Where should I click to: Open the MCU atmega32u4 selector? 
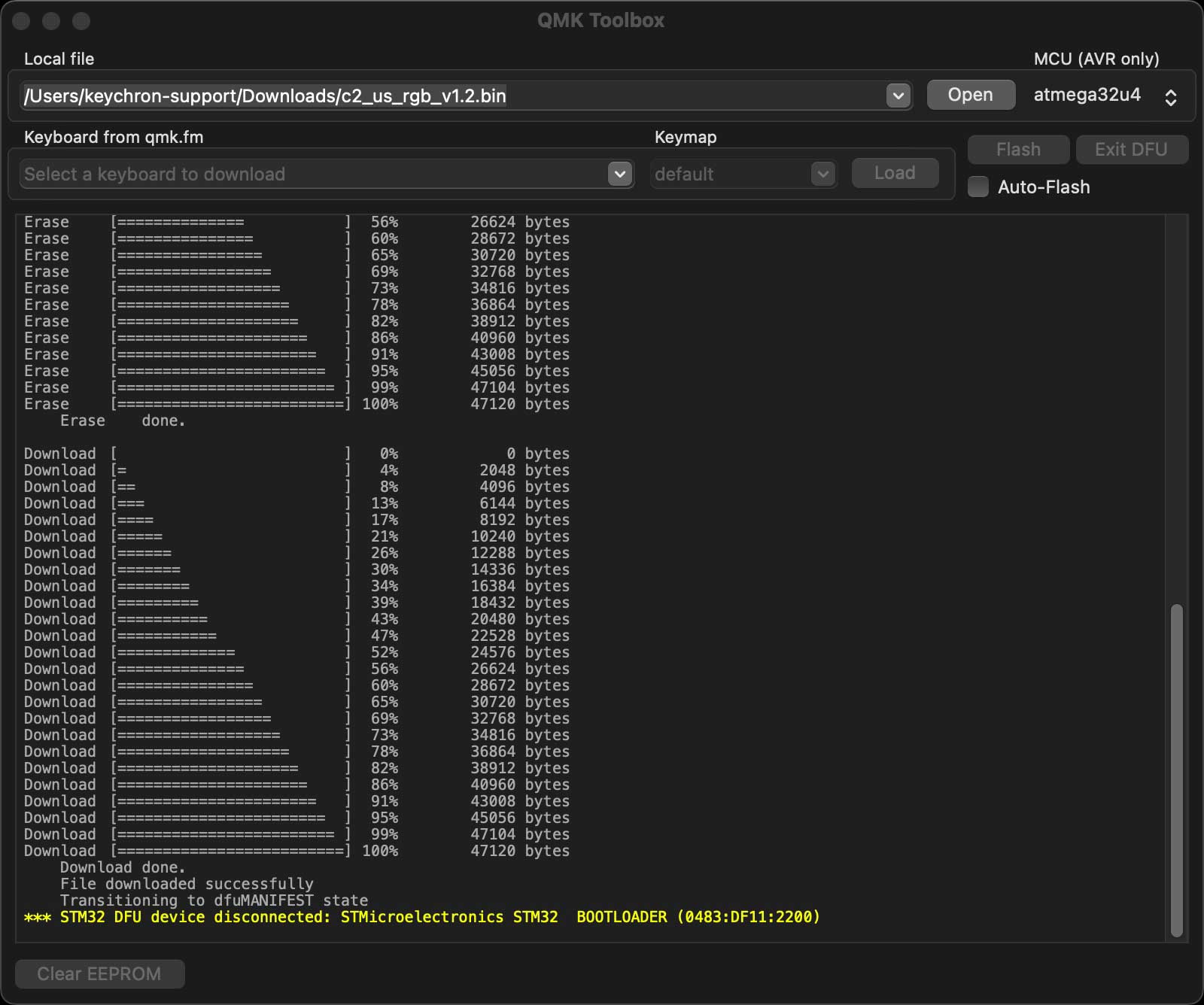click(1105, 96)
